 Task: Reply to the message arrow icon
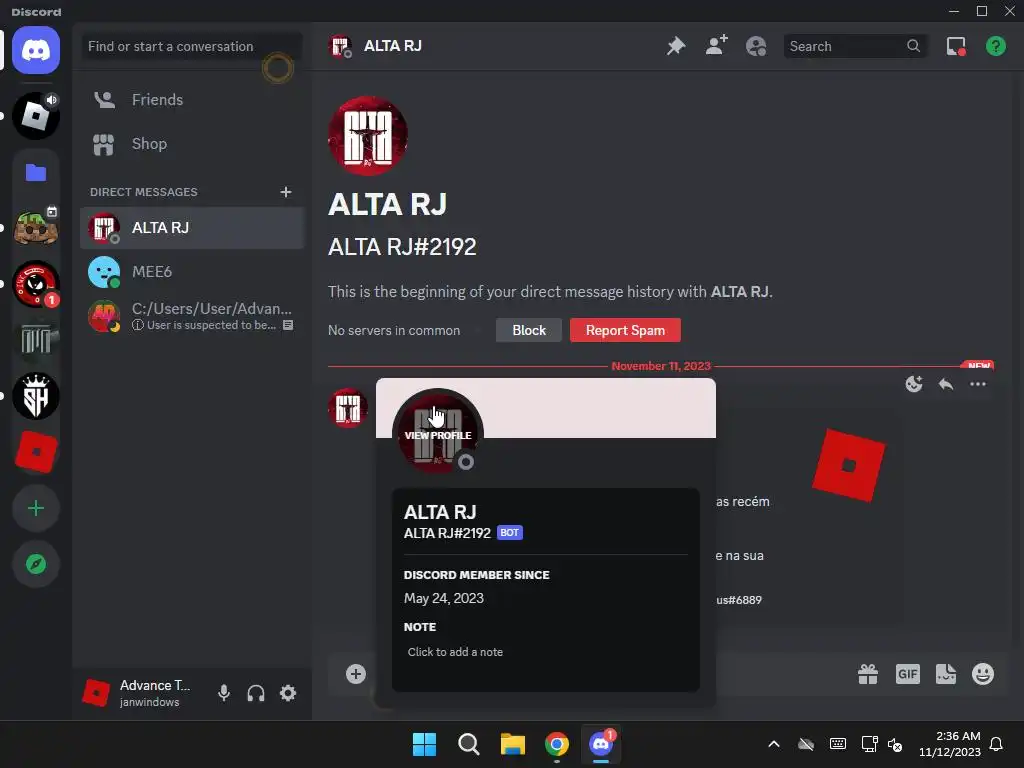pyautogui.click(x=946, y=384)
